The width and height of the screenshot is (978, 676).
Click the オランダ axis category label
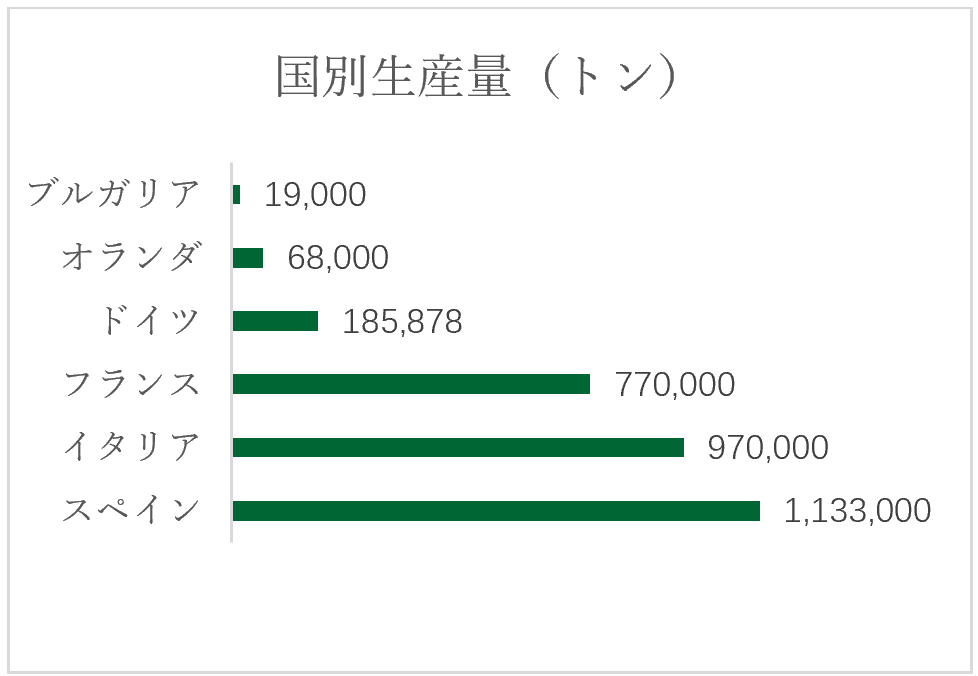click(131, 256)
